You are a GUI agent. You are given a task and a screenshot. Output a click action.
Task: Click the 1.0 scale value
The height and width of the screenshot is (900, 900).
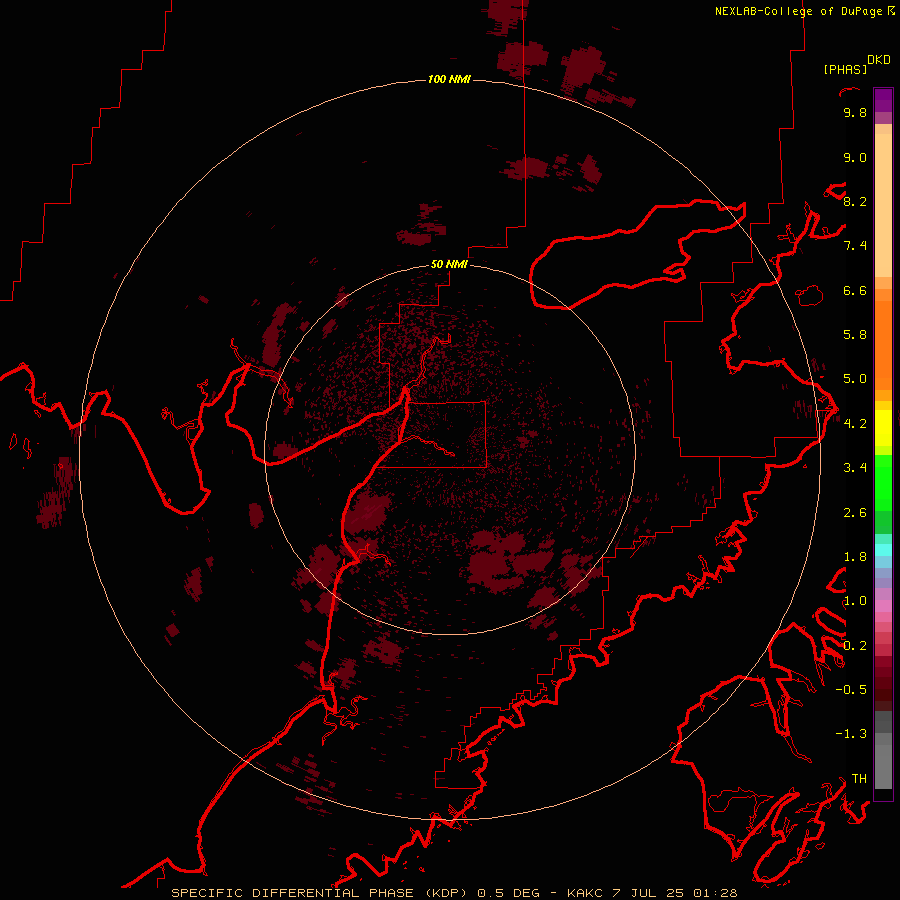855,601
